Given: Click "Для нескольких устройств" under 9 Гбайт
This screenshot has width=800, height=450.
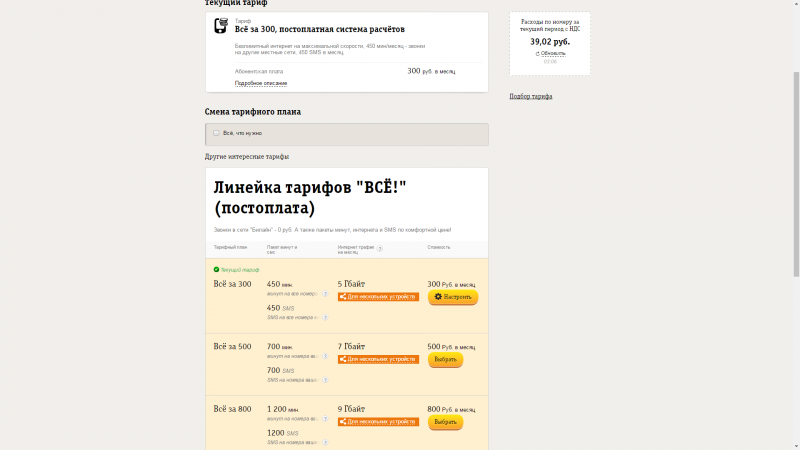Looking at the screenshot, I should [x=378, y=422].
